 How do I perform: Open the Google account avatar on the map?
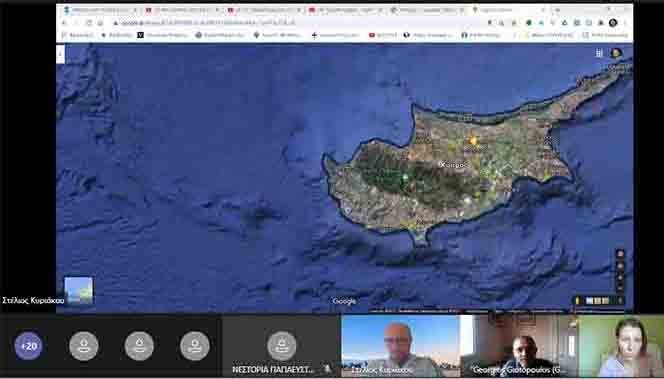coord(616,53)
